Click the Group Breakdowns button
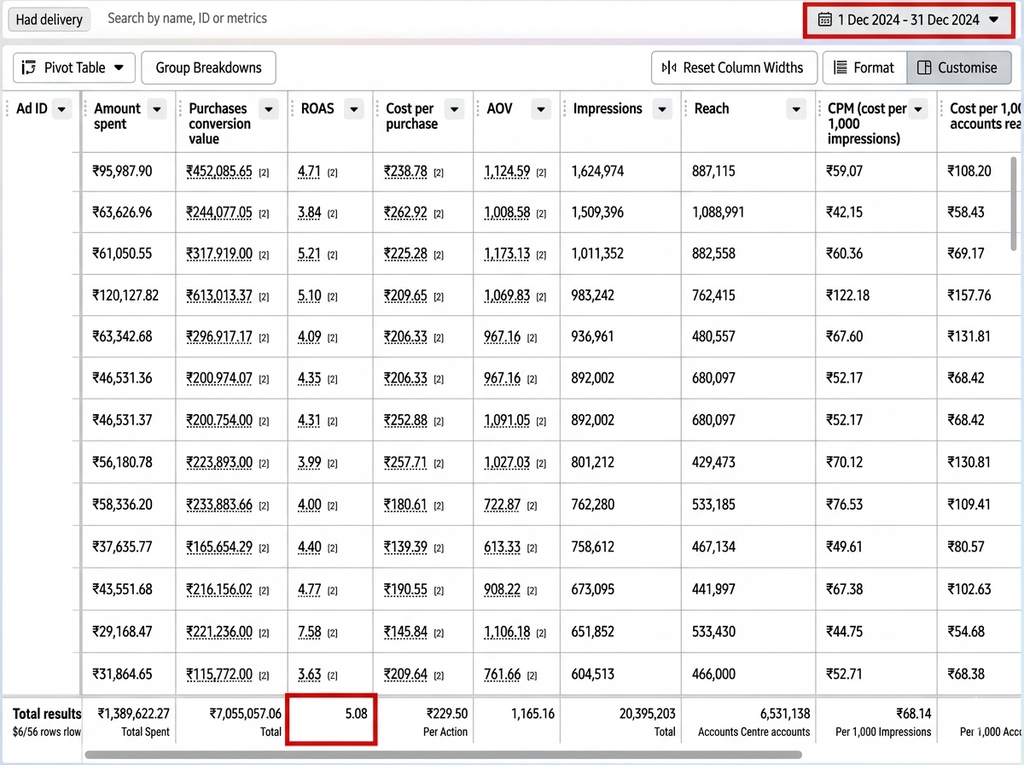The width and height of the screenshot is (1024, 765). (x=208, y=68)
